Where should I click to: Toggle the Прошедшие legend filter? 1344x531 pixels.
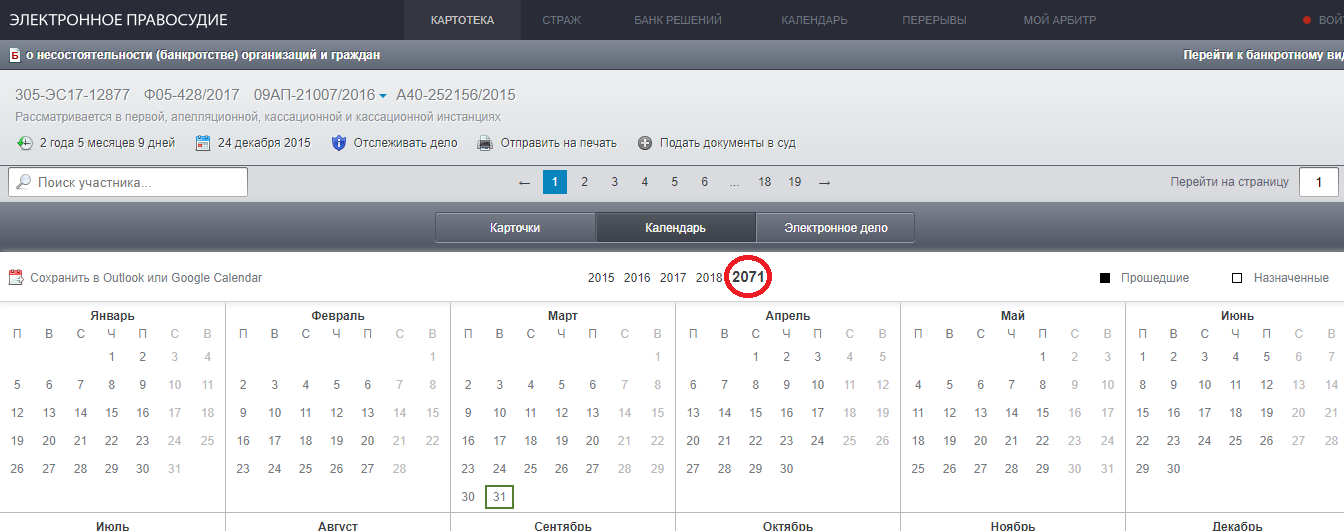[x=1105, y=278]
